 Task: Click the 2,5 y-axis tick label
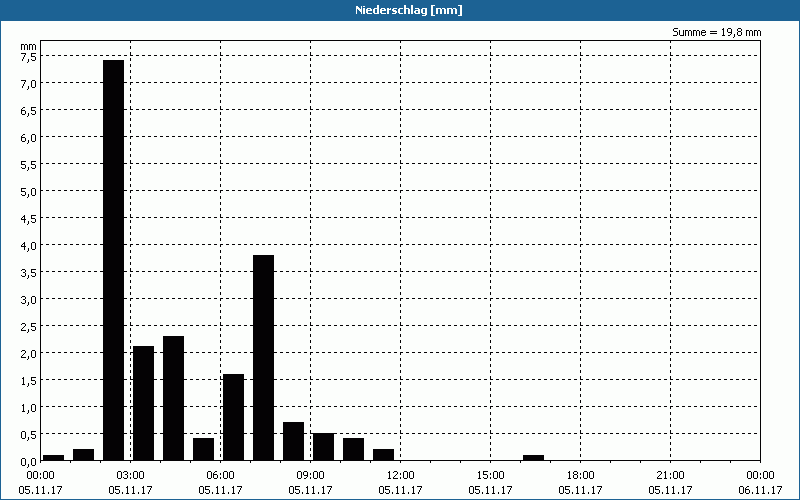[x=28, y=327]
